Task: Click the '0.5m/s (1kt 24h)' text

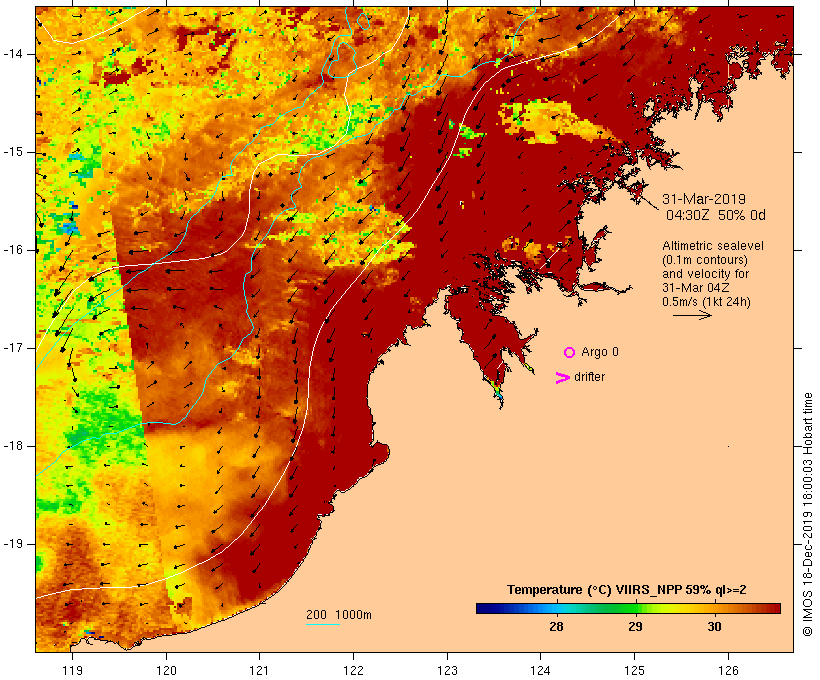Action: click(x=706, y=302)
